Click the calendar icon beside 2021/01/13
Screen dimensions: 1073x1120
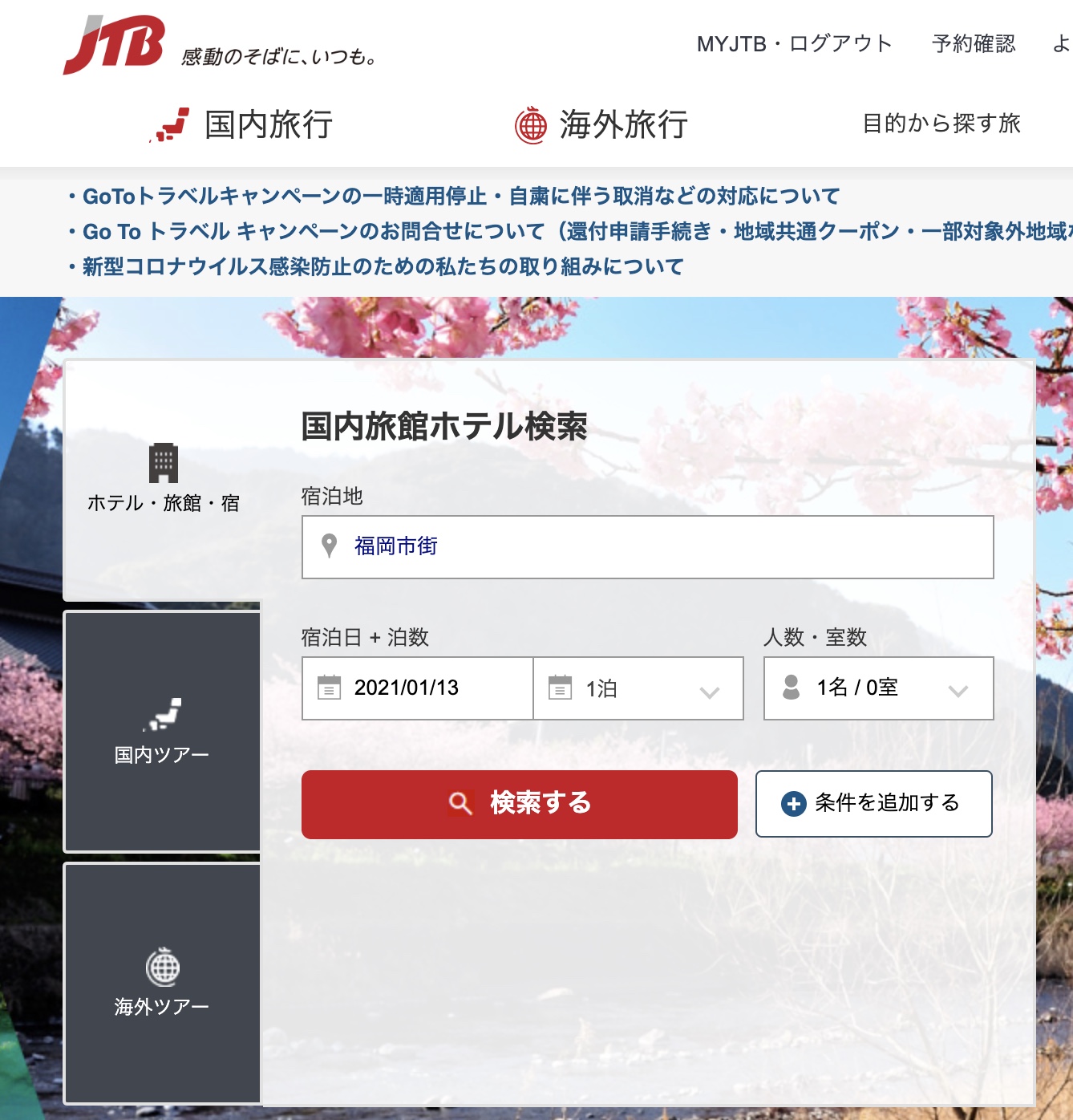coord(328,688)
